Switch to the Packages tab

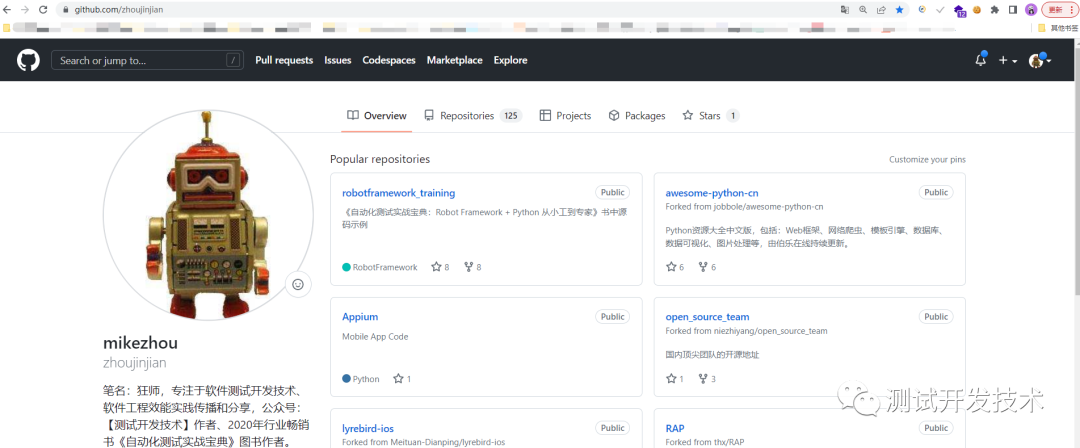click(637, 116)
